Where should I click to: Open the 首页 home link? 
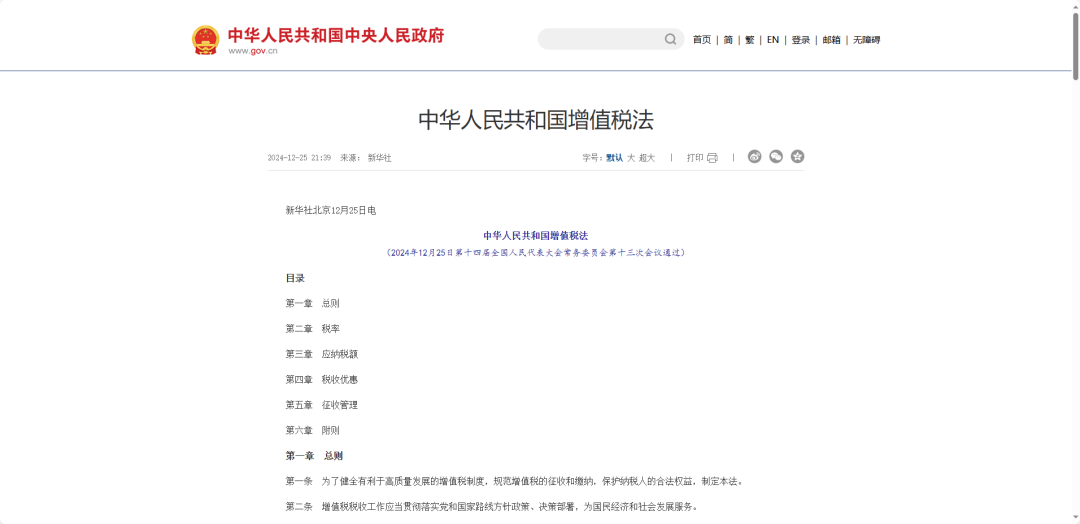tap(702, 40)
